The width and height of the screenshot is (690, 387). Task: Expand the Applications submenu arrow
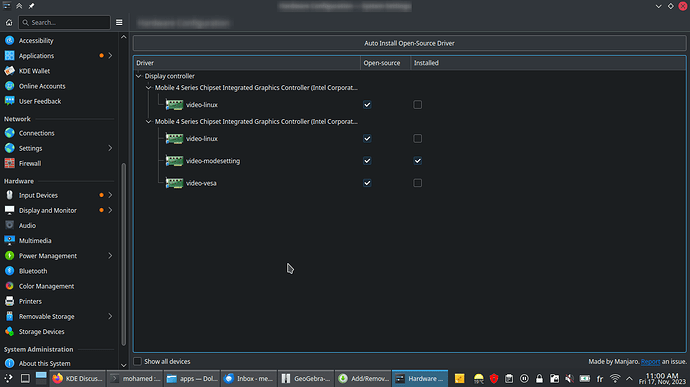tap(110, 55)
